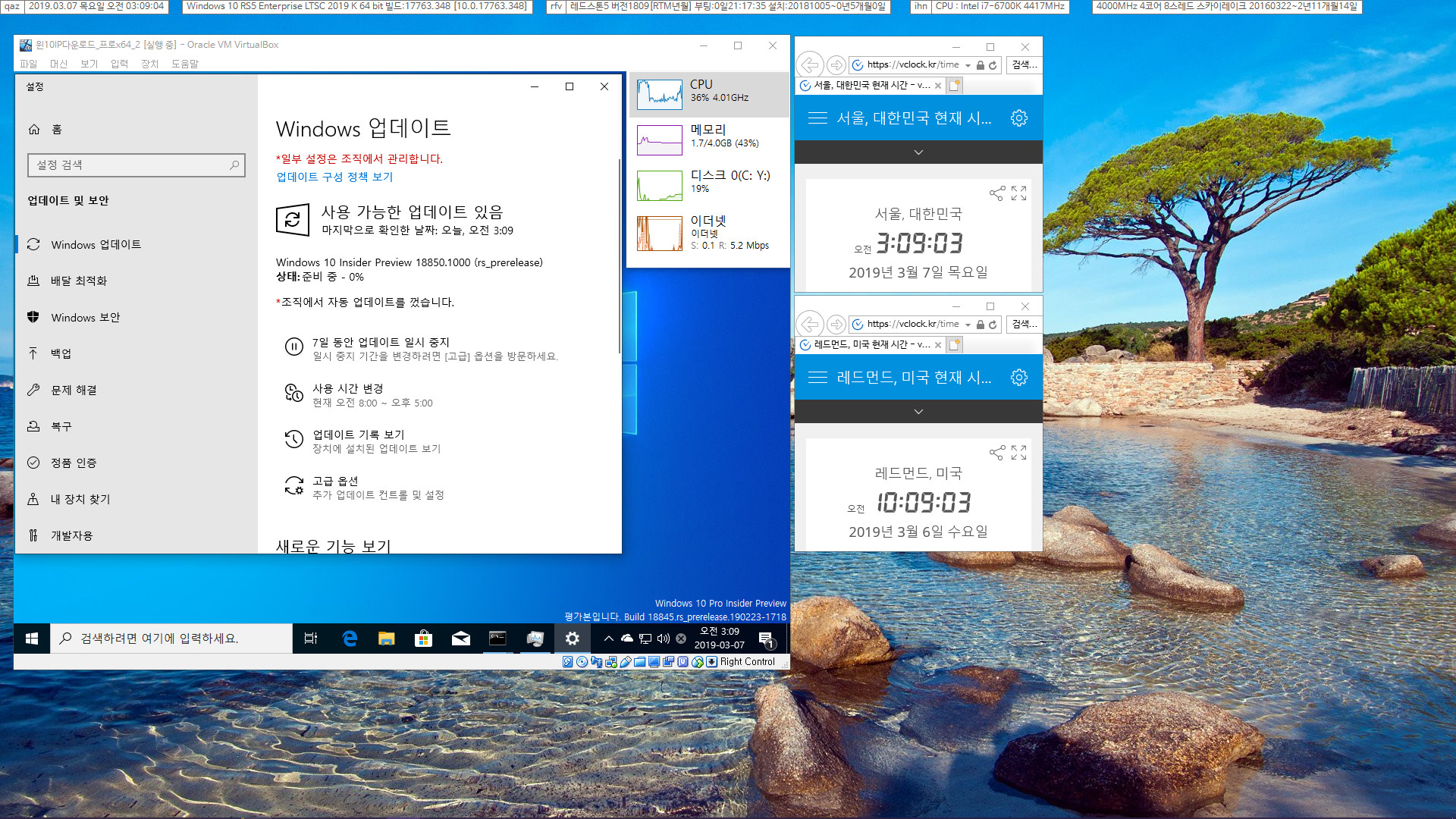Expand dark chevron bar on Seoul page
Viewport: 1456px width, 819px height.
pyautogui.click(x=918, y=152)
